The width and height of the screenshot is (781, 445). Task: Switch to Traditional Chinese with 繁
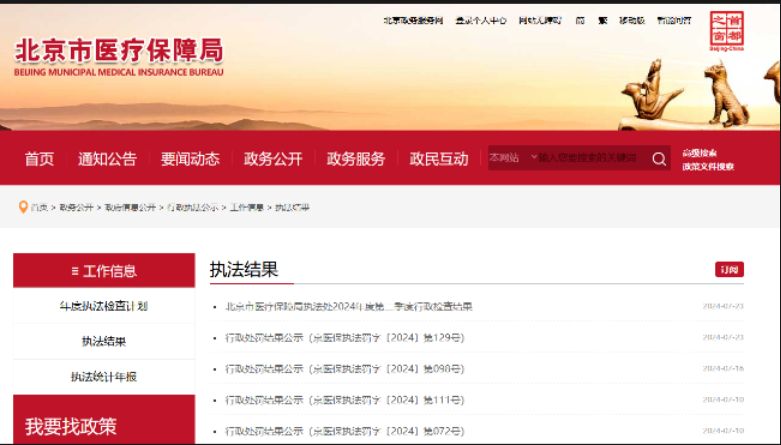tap(603, 20)
